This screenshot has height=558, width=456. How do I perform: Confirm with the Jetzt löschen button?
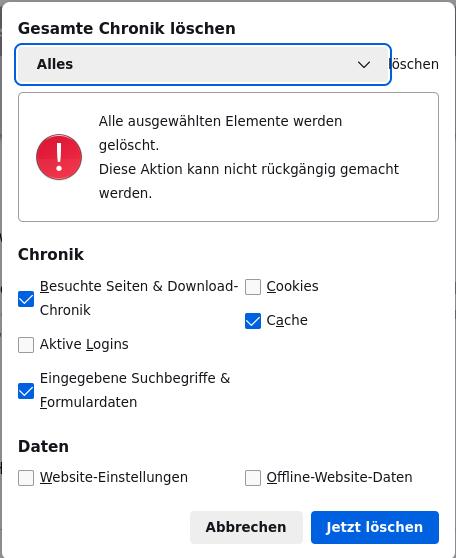[375, 527]
